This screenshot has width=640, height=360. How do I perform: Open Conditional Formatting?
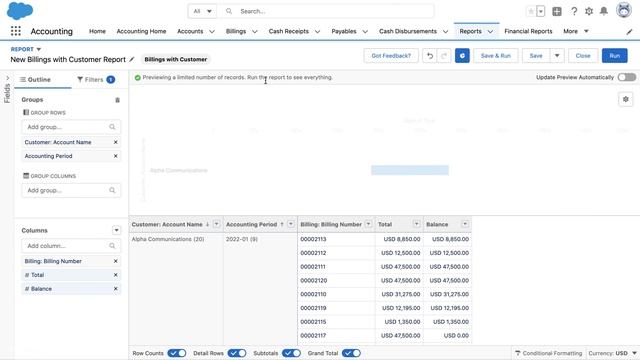point(548,353)
